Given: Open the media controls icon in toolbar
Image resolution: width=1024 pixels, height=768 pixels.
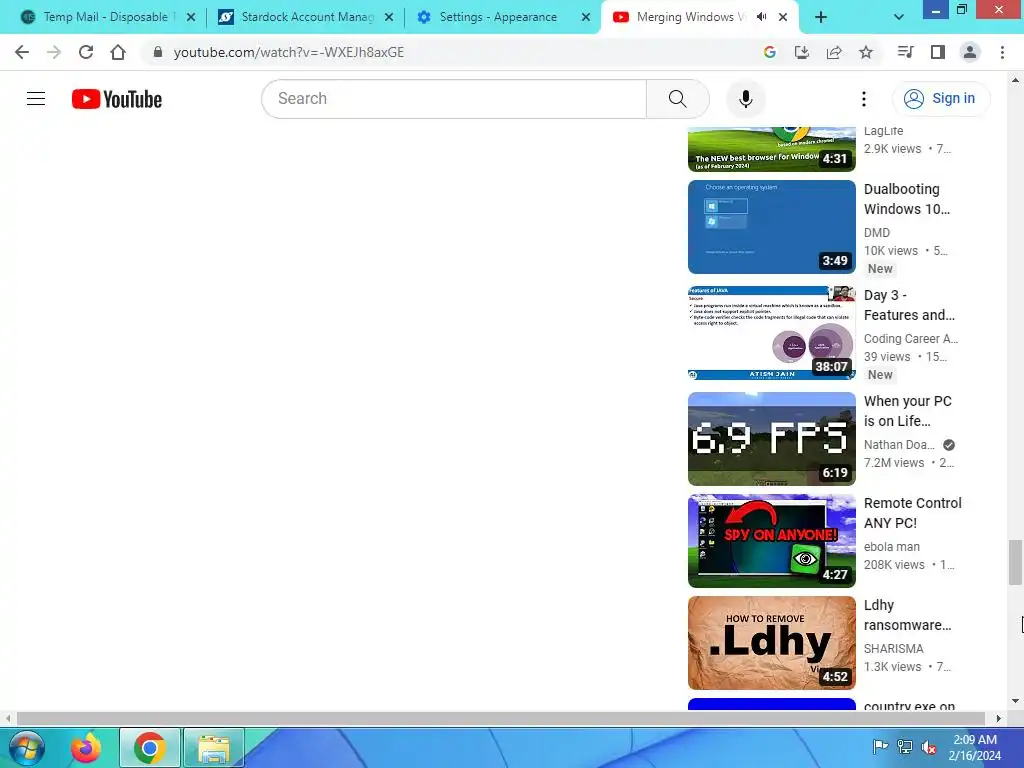Looking at the screenshot, I should [x=905, y=52].
